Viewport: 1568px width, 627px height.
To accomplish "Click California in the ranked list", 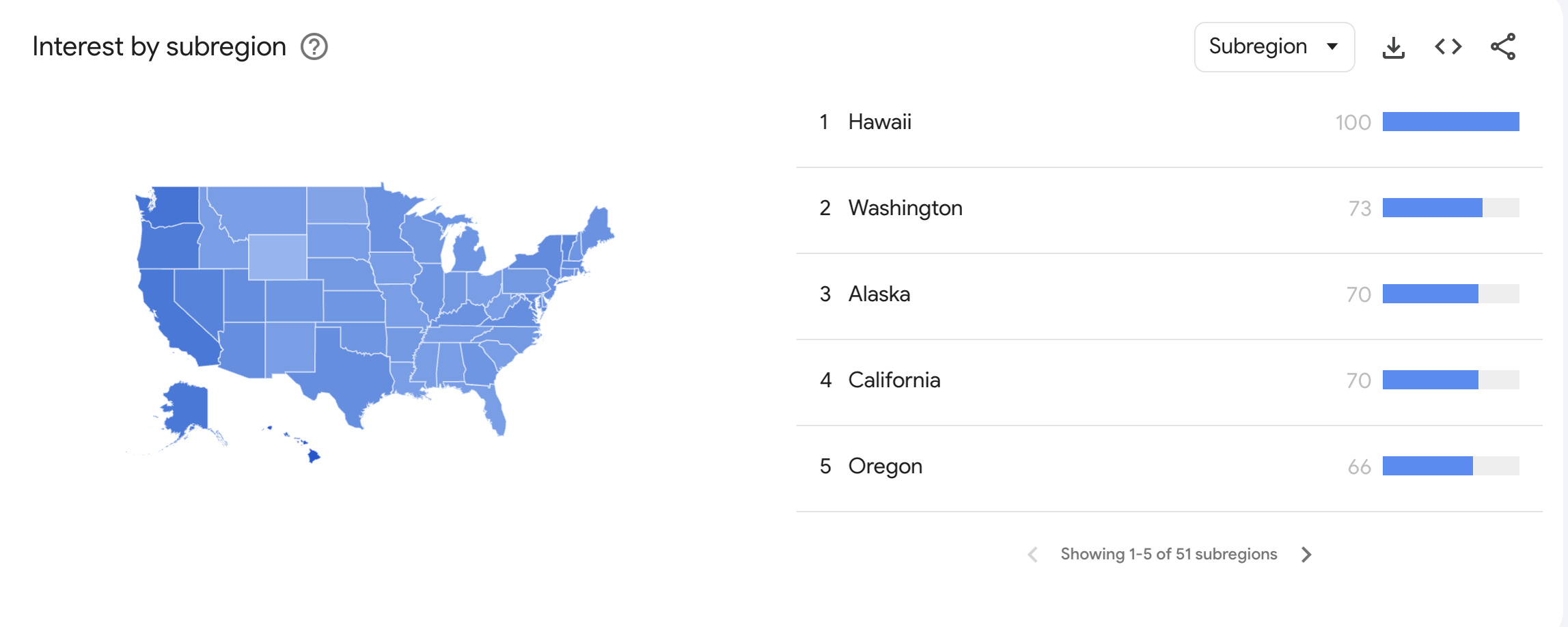I will point(894,380).
